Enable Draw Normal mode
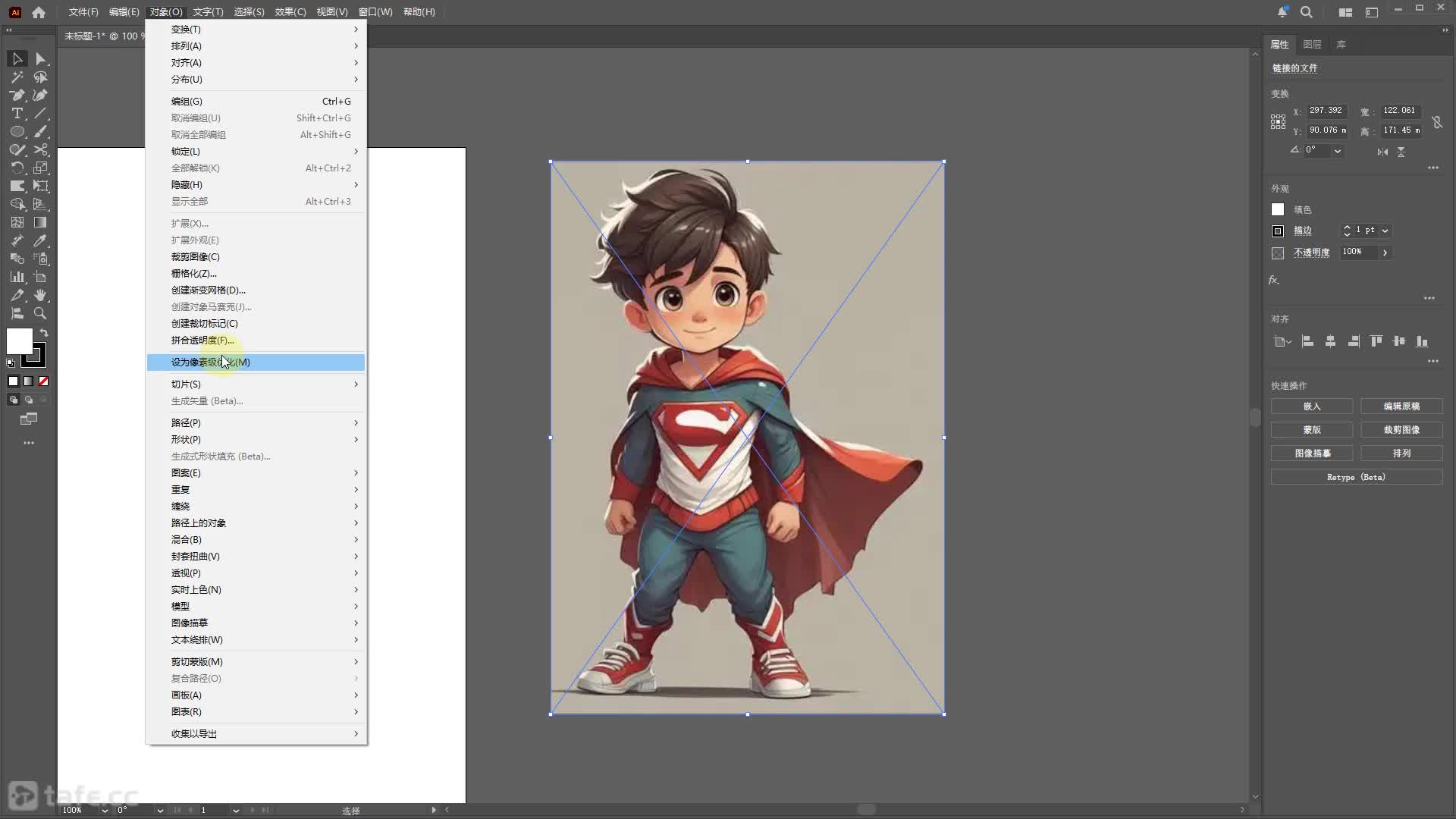The width and height of the screenshot is (1456, 819). tap(14, 400)
